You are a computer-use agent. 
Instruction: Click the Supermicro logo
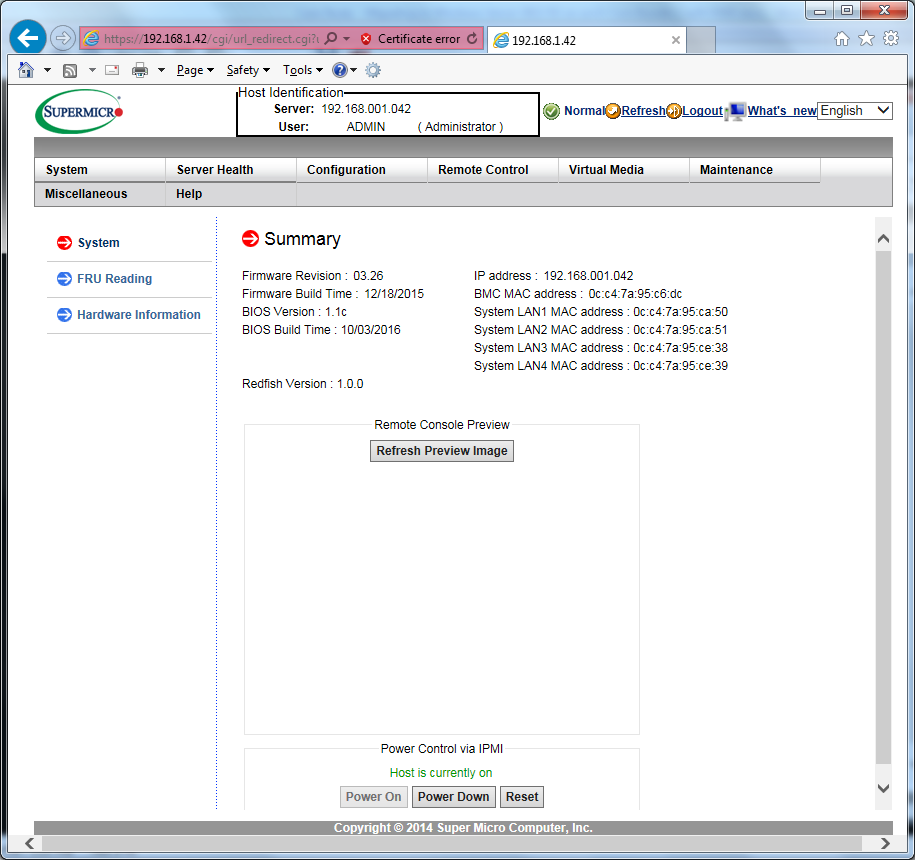tap(79, 111)
